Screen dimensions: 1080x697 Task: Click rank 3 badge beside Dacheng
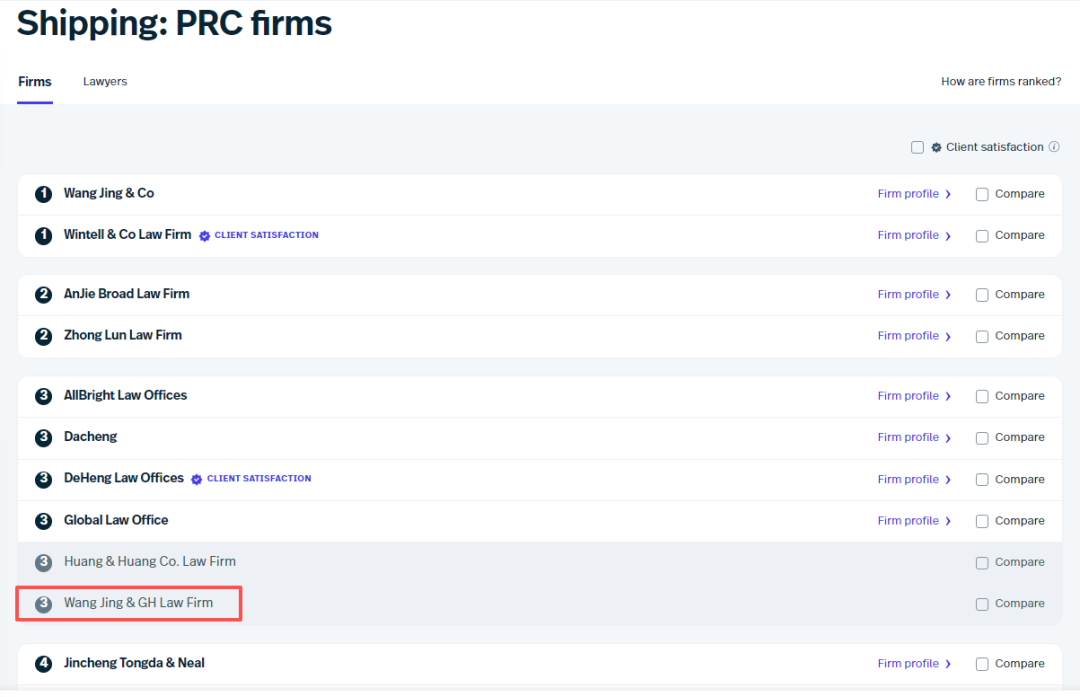click(43, 438)
